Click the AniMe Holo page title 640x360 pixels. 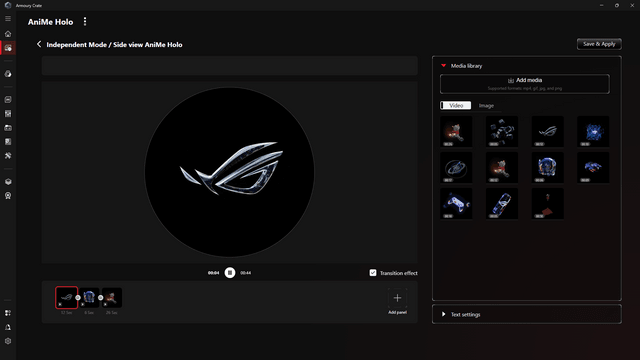pos(51,22)
